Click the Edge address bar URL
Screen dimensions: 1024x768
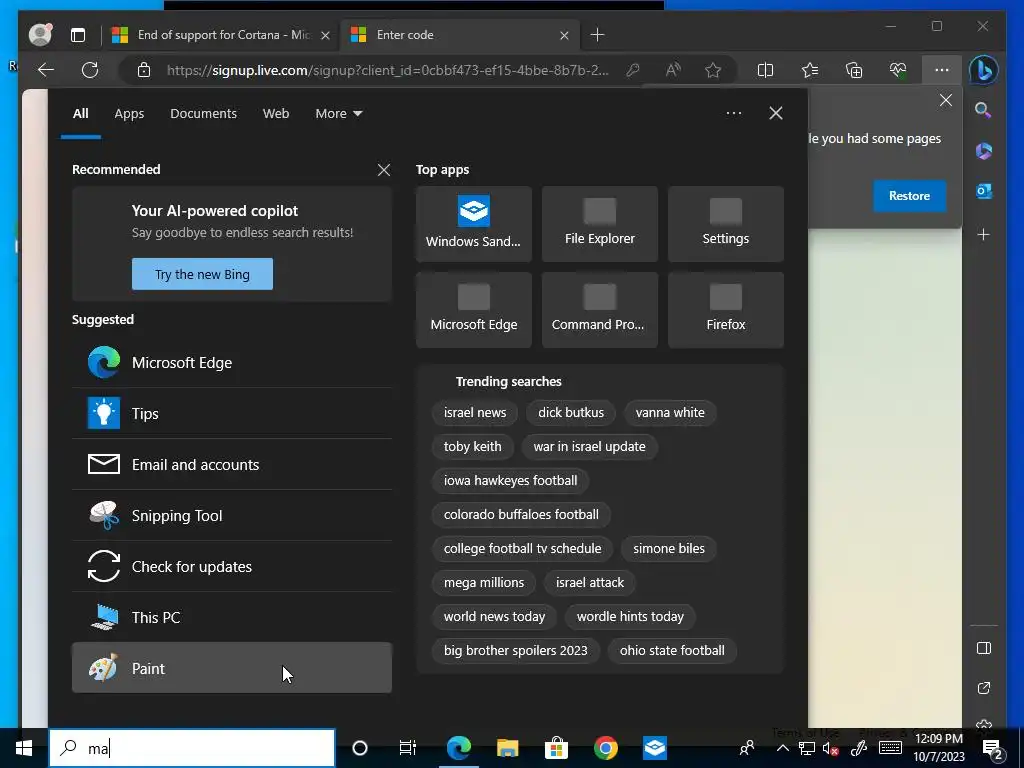coord(387,70)
